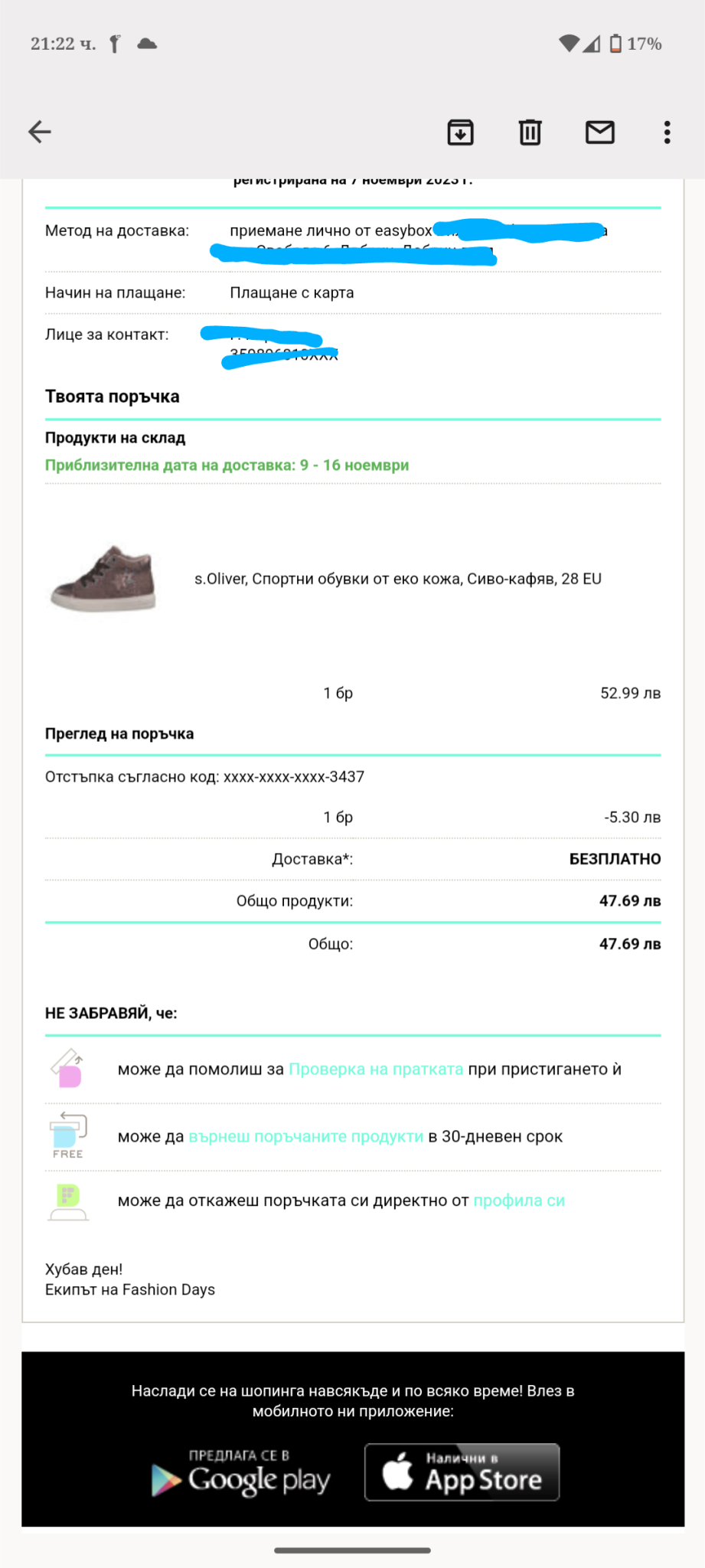Open the three-dot overflow menu
The image size is (705, 1568).
click(x=667, y=132)
